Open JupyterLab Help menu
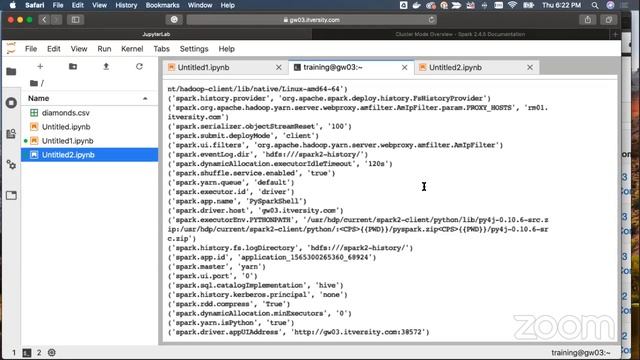 pos(227,49)
